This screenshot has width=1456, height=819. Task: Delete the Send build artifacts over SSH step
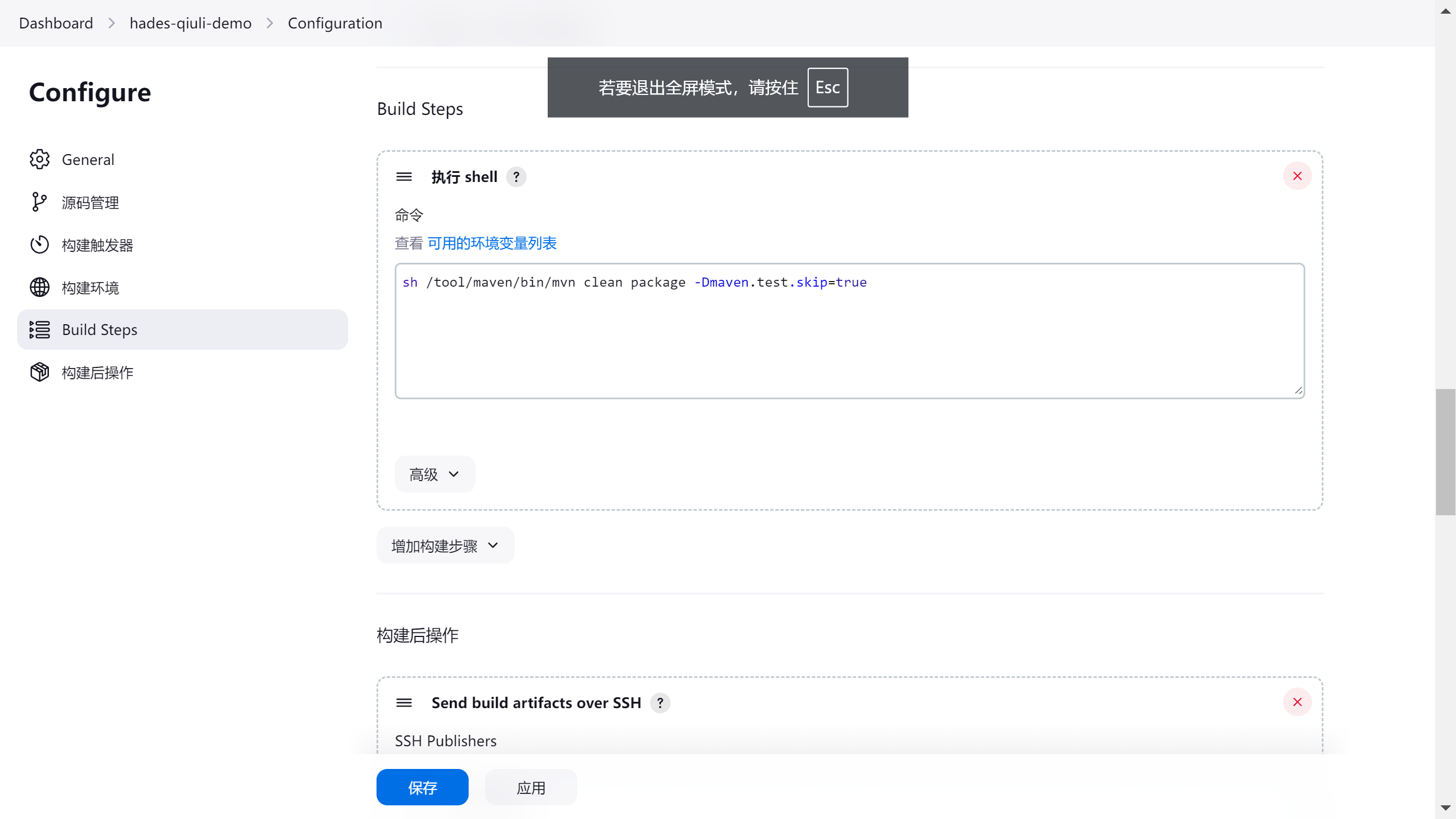[1297, 702]
